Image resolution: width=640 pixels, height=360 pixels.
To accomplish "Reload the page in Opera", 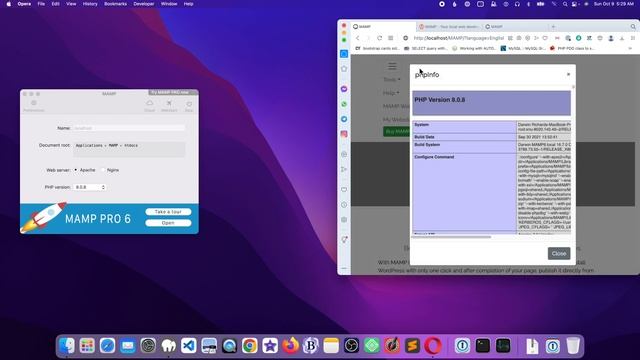I will (380, 38).
